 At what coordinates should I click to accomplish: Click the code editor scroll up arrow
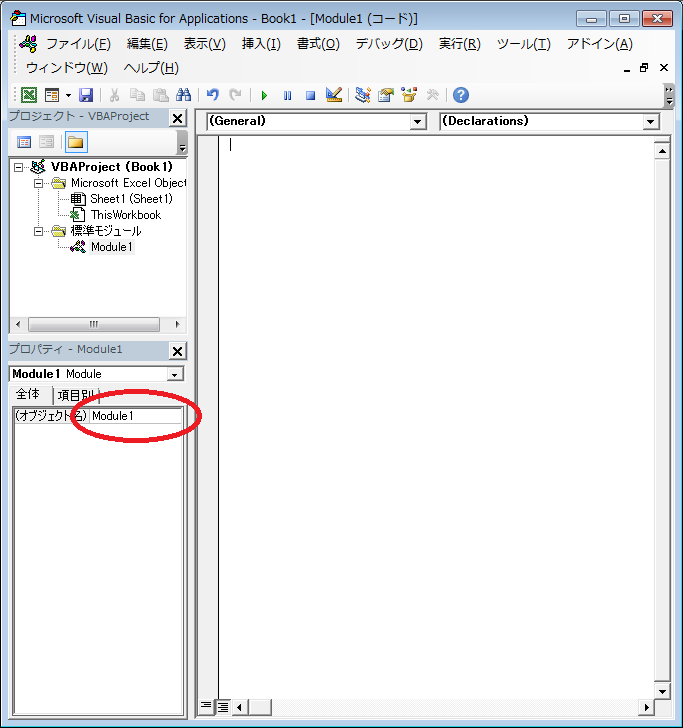pyautogui.click(x=662, y=151)
